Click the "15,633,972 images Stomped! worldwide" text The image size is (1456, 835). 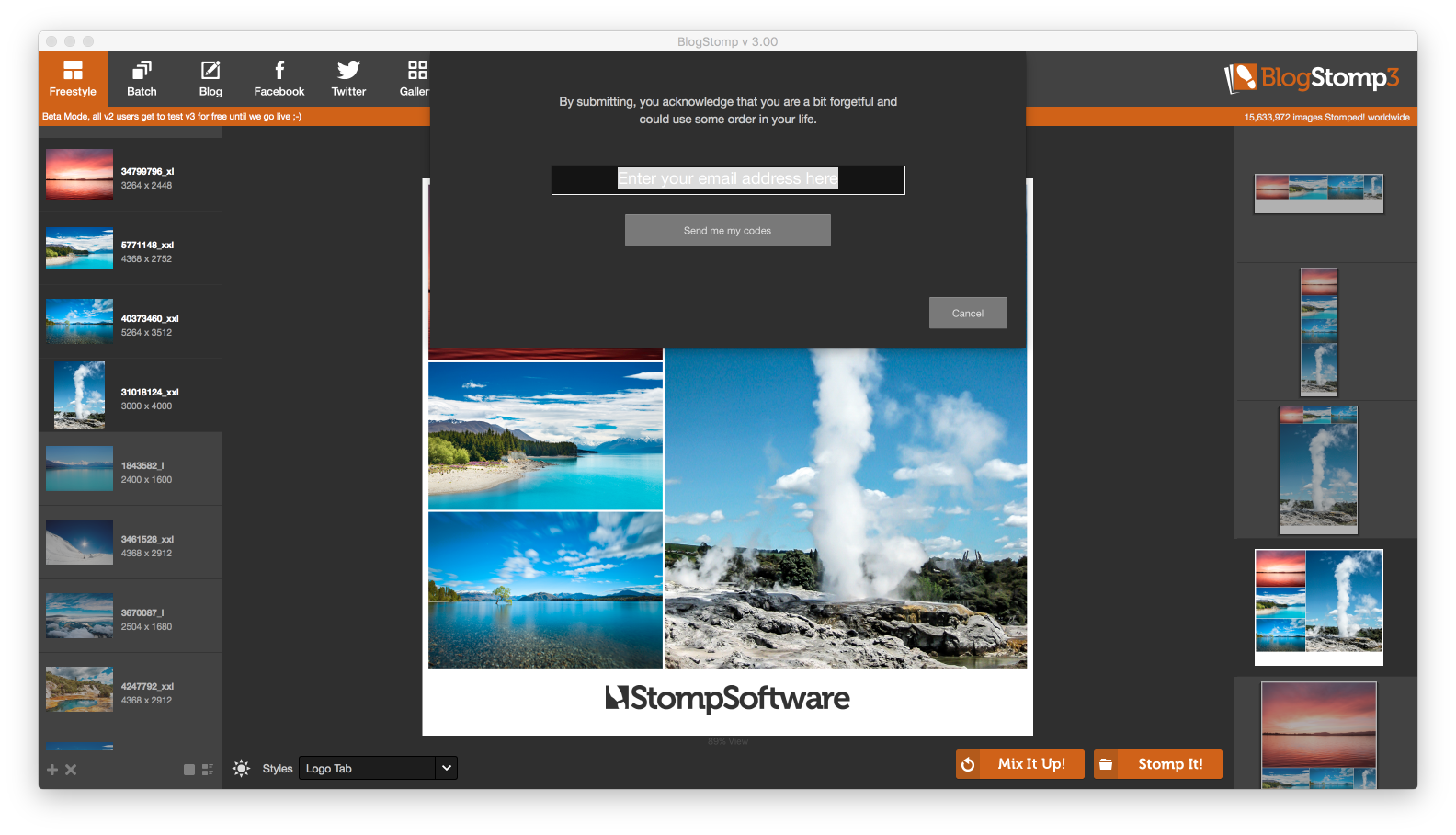[x=1326, y=118]
